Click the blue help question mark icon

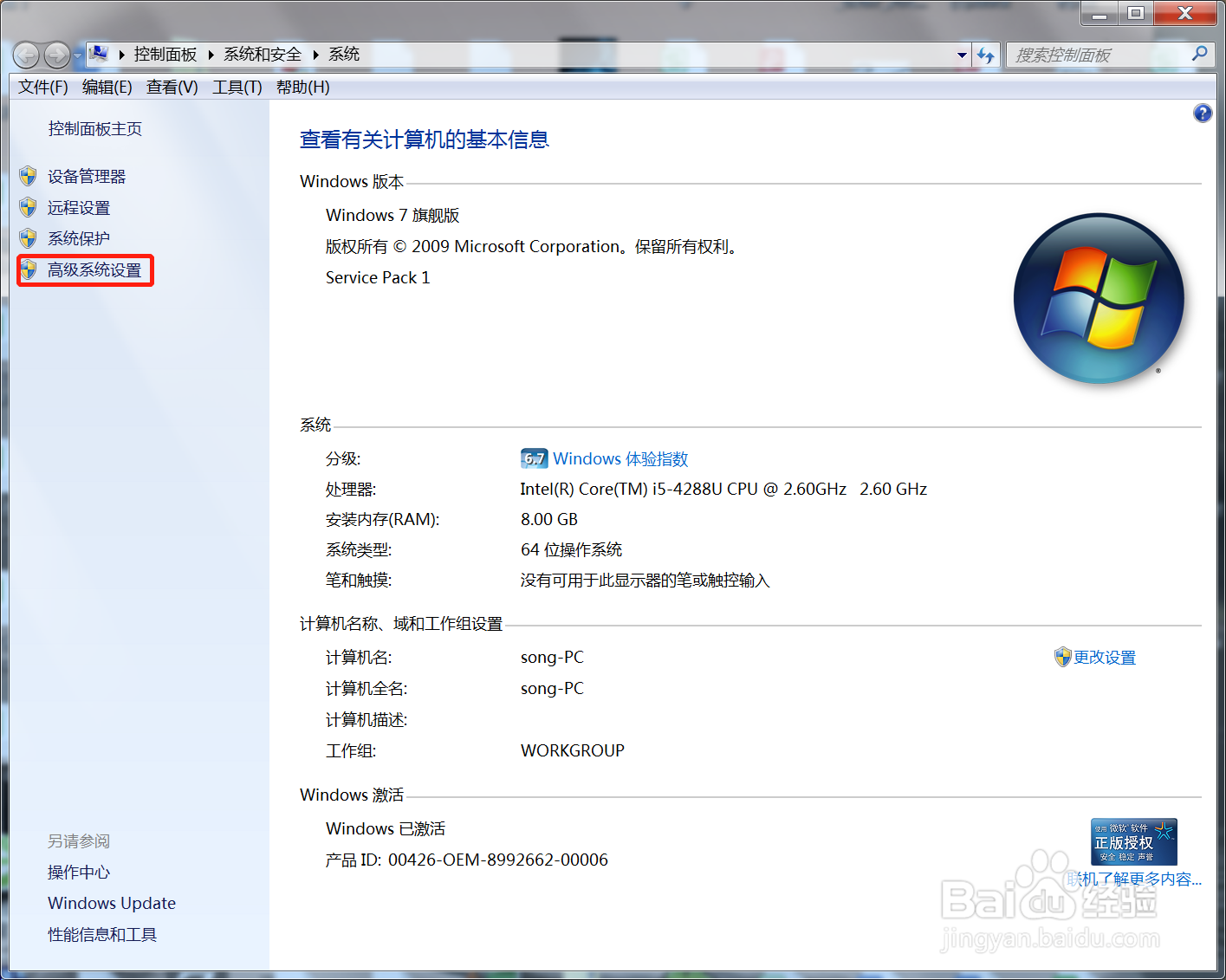pos(1203,113)
